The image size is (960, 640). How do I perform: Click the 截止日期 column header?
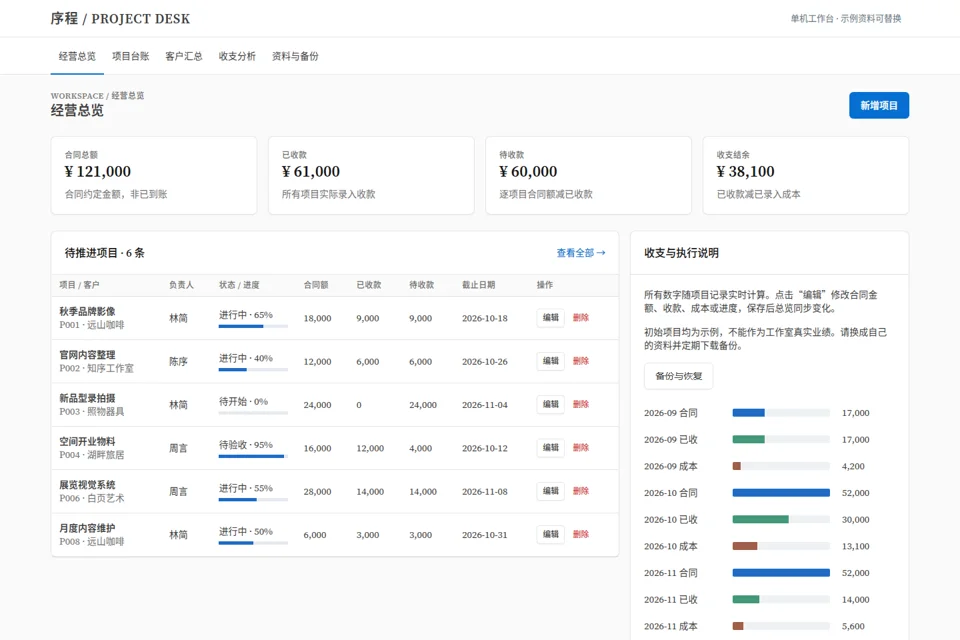click(478, 285)
